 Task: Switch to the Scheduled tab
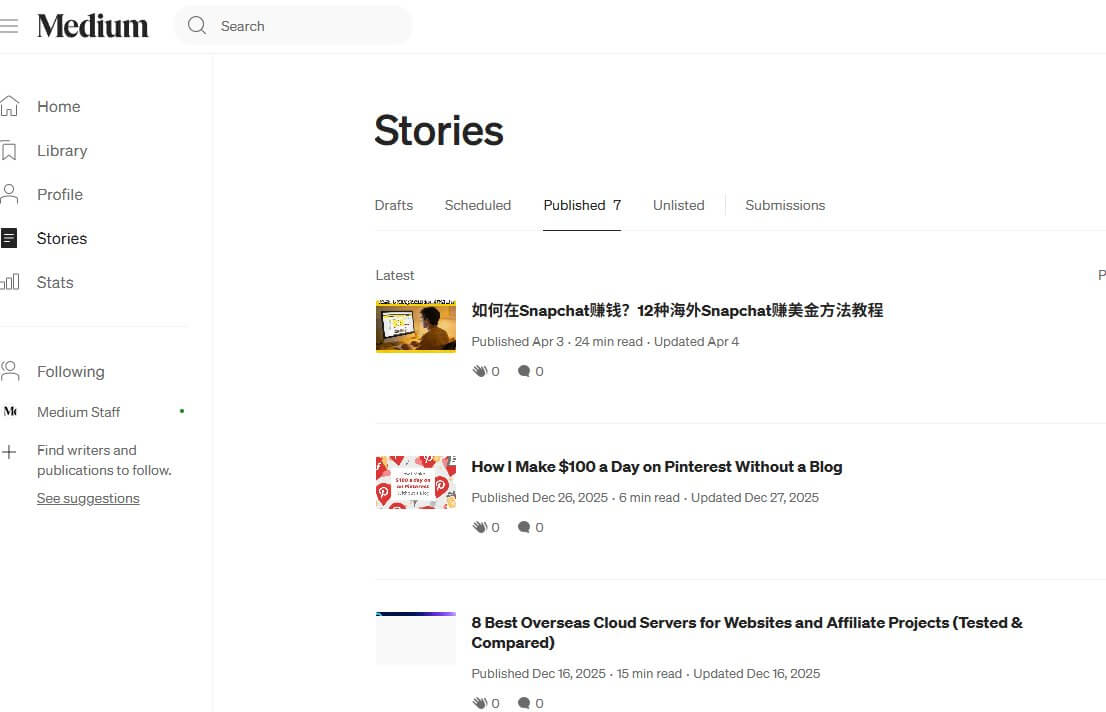[478, 205]
